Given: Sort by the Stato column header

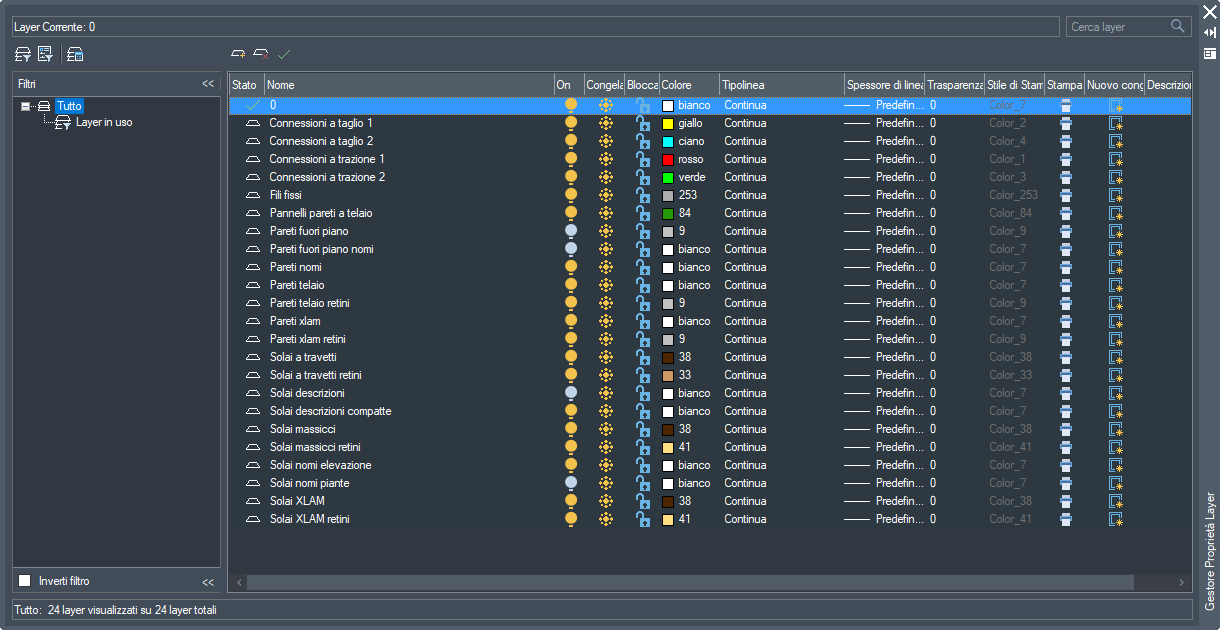Looking at the screenshot, I should (x=247, y=85).
